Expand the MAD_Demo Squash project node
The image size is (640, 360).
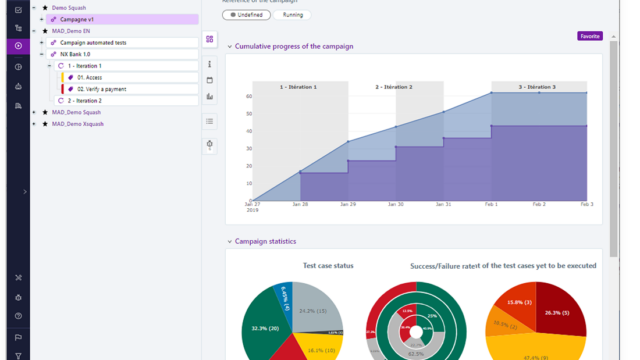coord(34,112)
